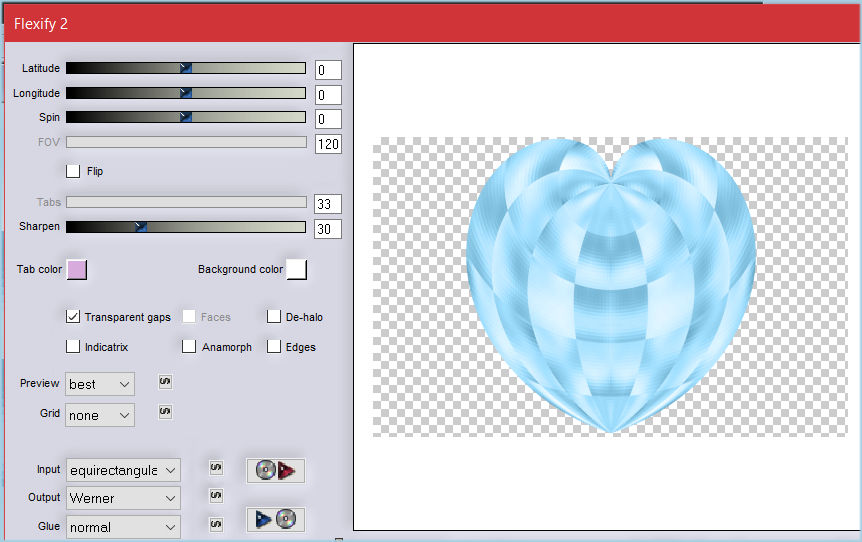Open the Output dropdown showing Werner
The width and height of the screenshot is (862, 542).
[x=123, y=498]
